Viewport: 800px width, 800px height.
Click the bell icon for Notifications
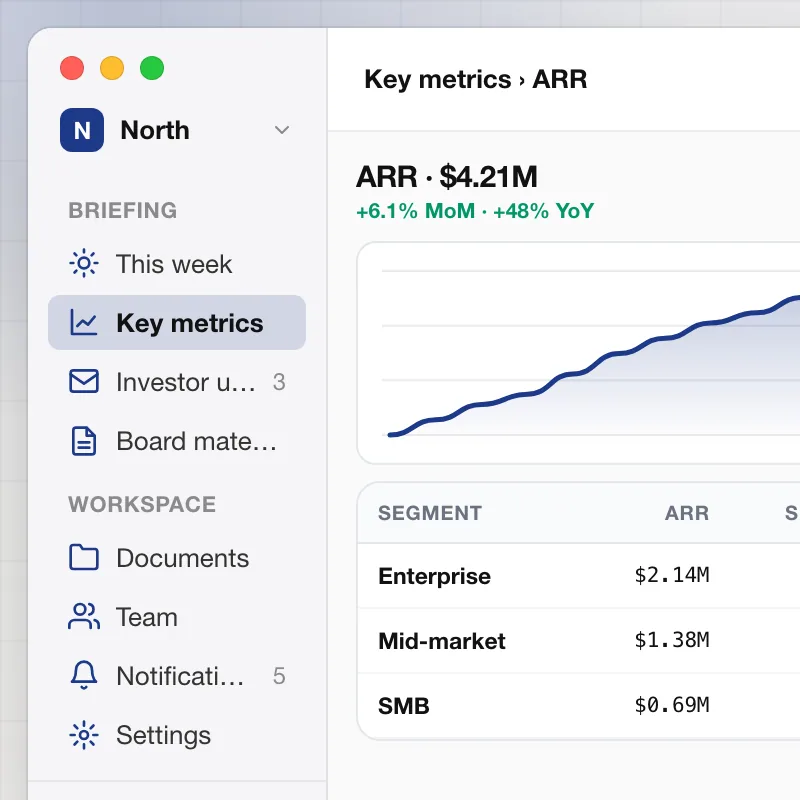(84, 676)
